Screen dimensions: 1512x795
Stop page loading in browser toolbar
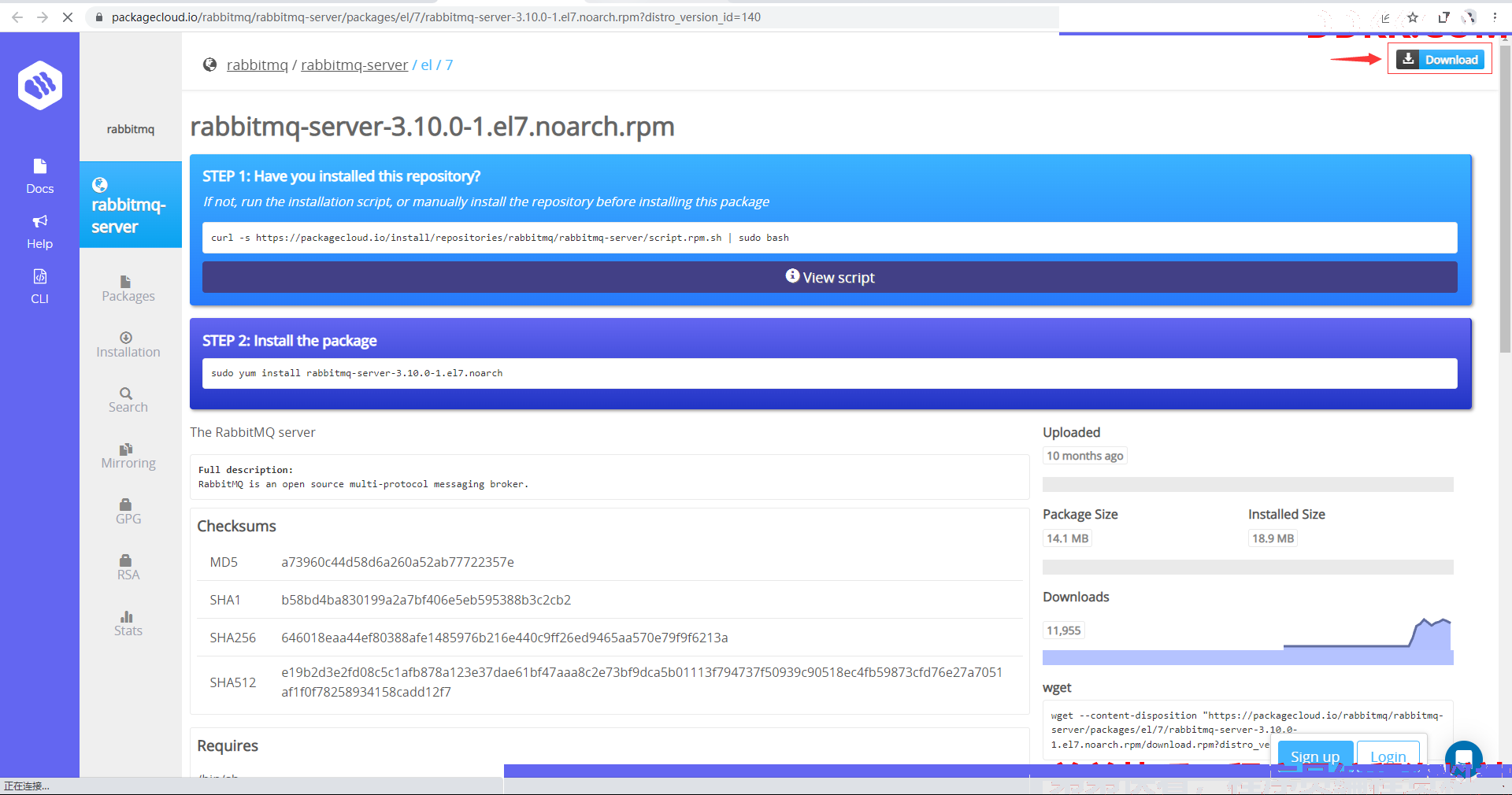[68, 17]
